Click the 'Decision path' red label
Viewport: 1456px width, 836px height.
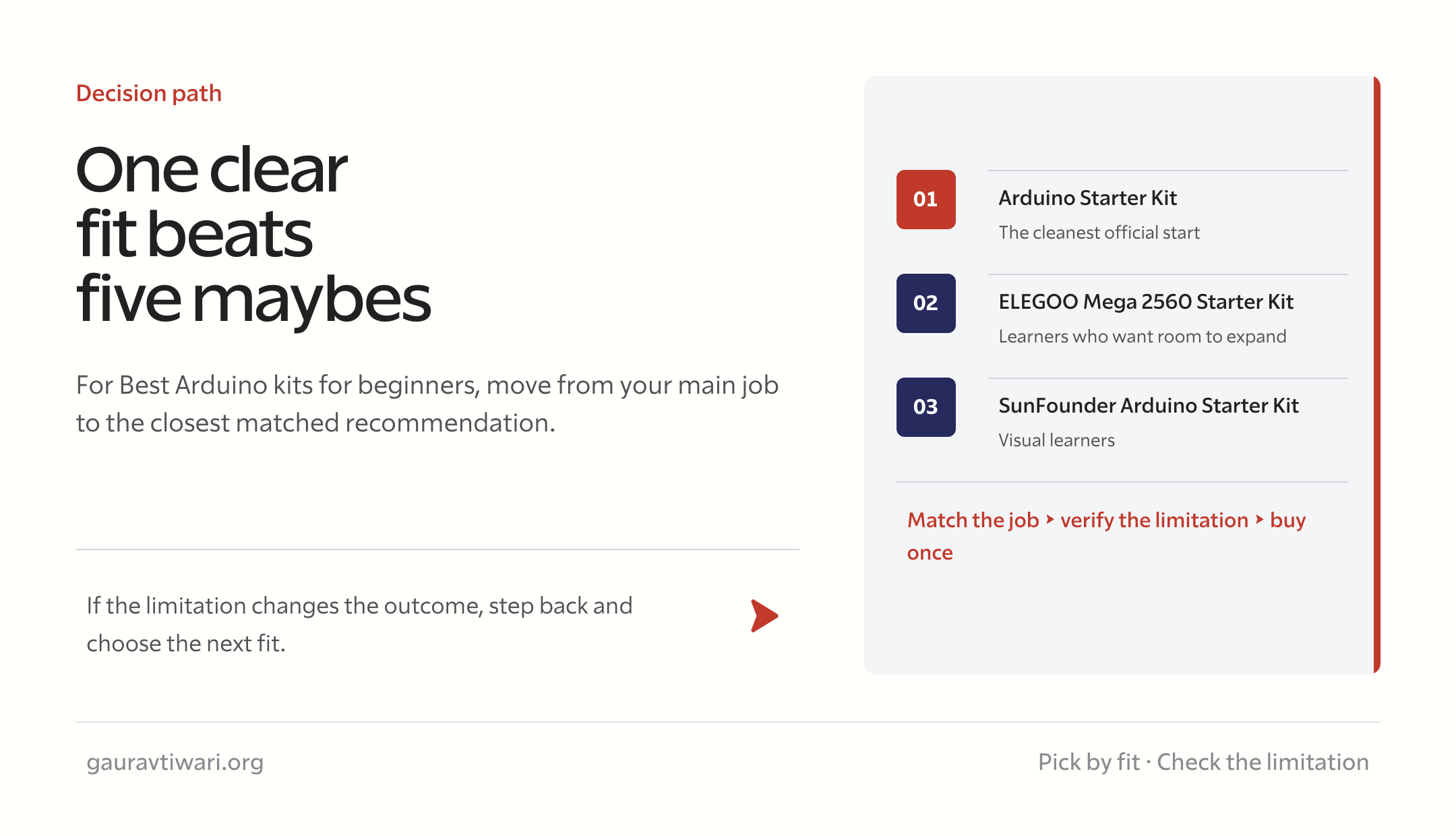click(149, 93)
